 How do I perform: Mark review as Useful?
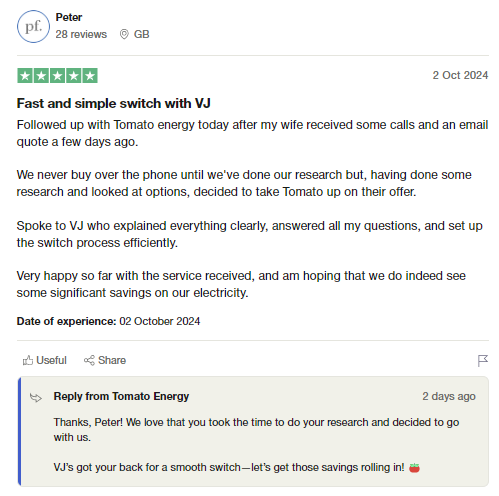pyautogui.click(x=45, y=360)
